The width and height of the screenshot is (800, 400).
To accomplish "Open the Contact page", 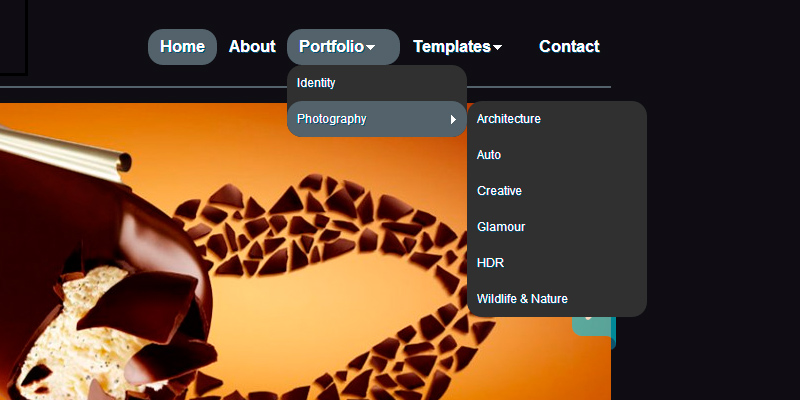I will pos(569,46).
